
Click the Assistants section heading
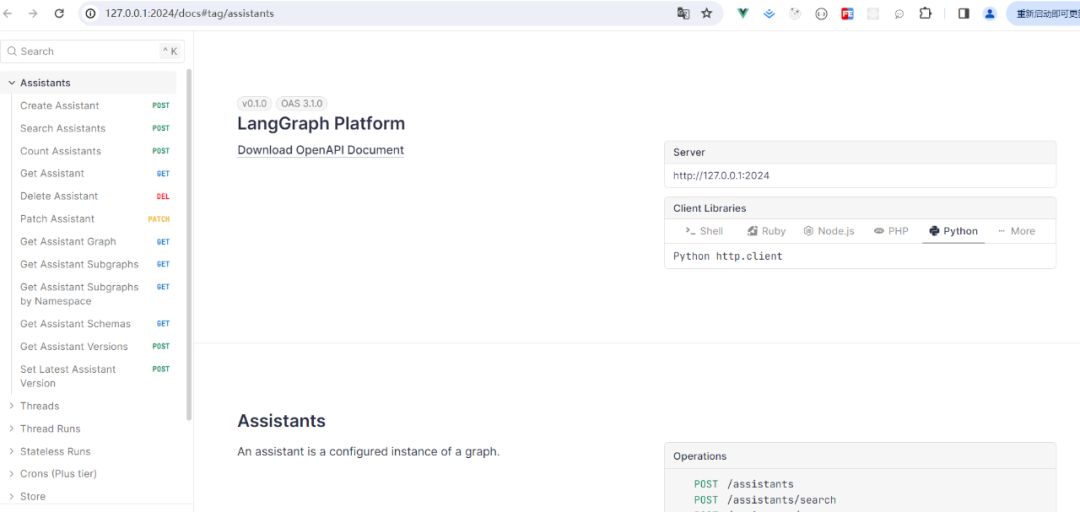coord(281,420)
